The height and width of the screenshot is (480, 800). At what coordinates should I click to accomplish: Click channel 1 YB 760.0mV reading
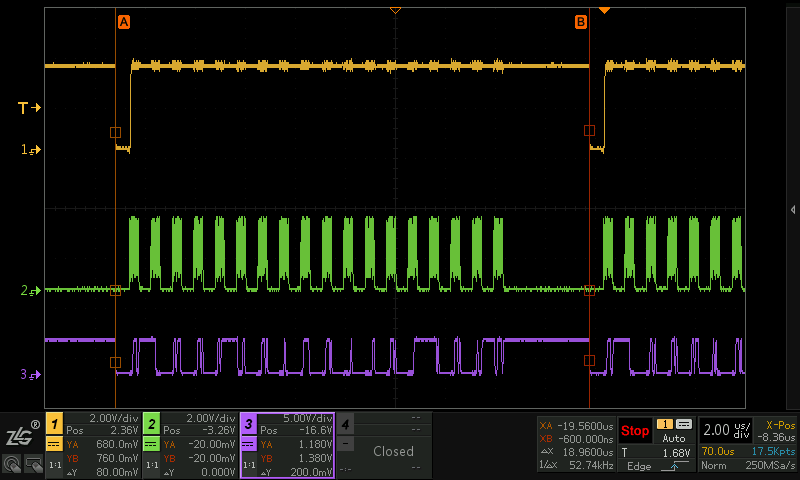(102, 458)
